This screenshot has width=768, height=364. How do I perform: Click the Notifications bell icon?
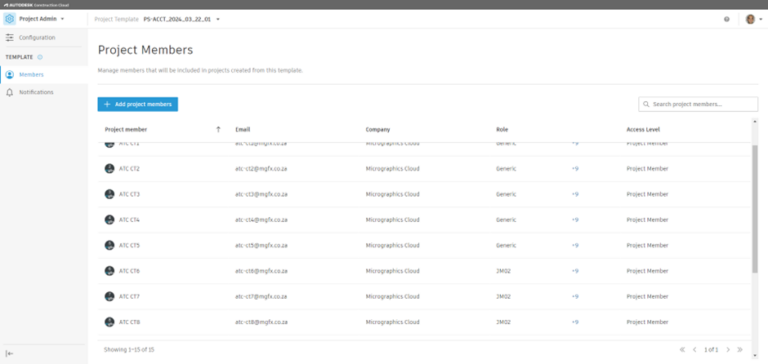9,93
